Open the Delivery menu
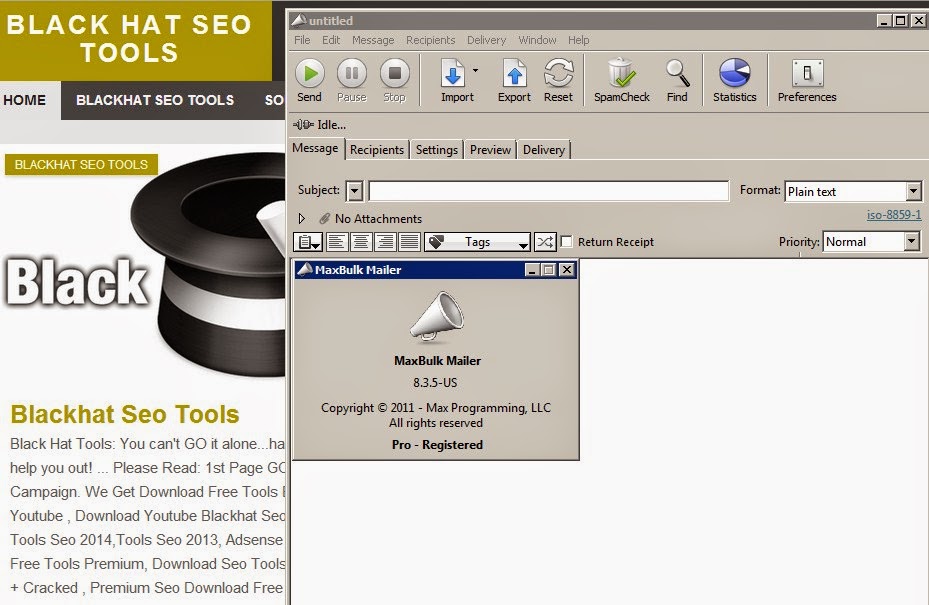Viewport: 929px width, 605px height. [486, 40]
